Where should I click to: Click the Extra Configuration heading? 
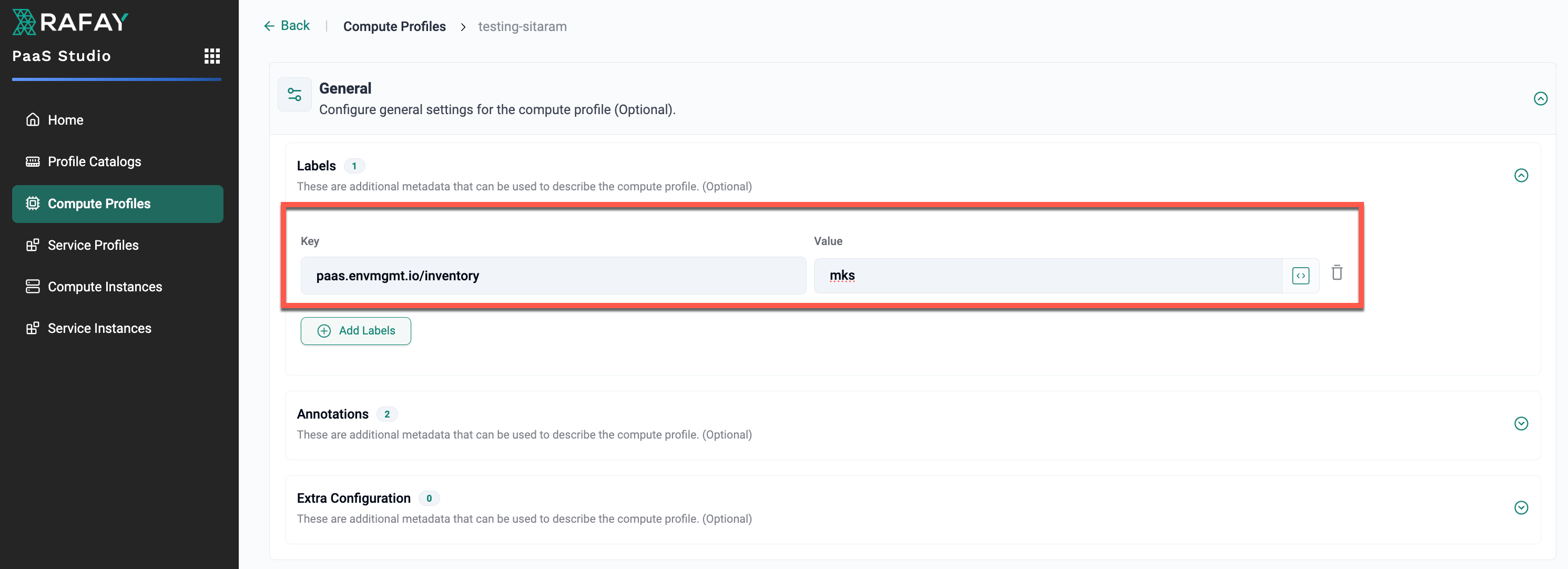(354, 498)
